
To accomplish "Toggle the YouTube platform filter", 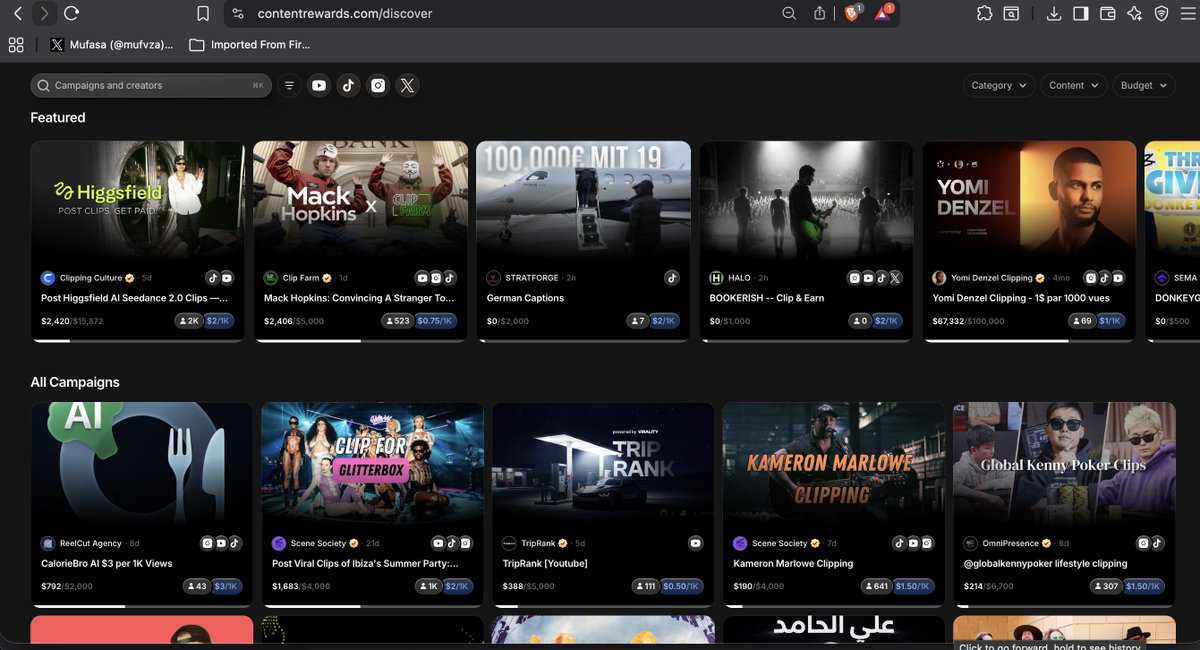I will pyautogui.click(x=319, y=86).
